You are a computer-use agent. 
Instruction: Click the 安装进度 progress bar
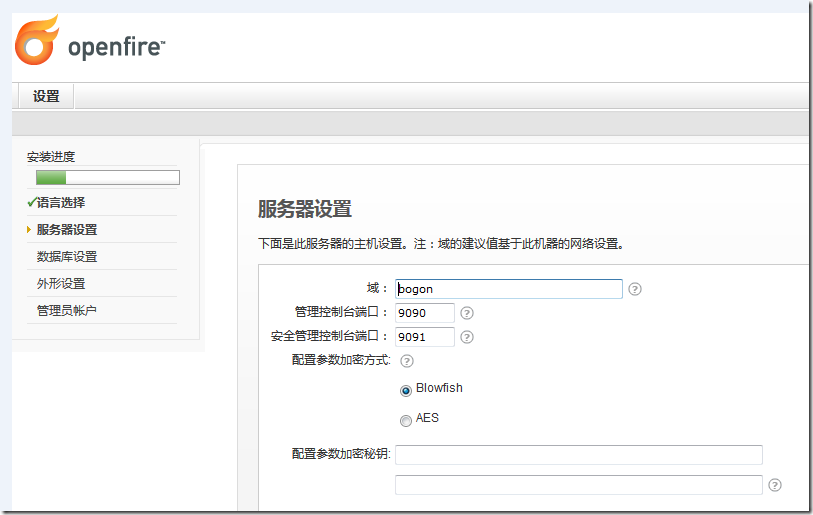coord(108,177)
